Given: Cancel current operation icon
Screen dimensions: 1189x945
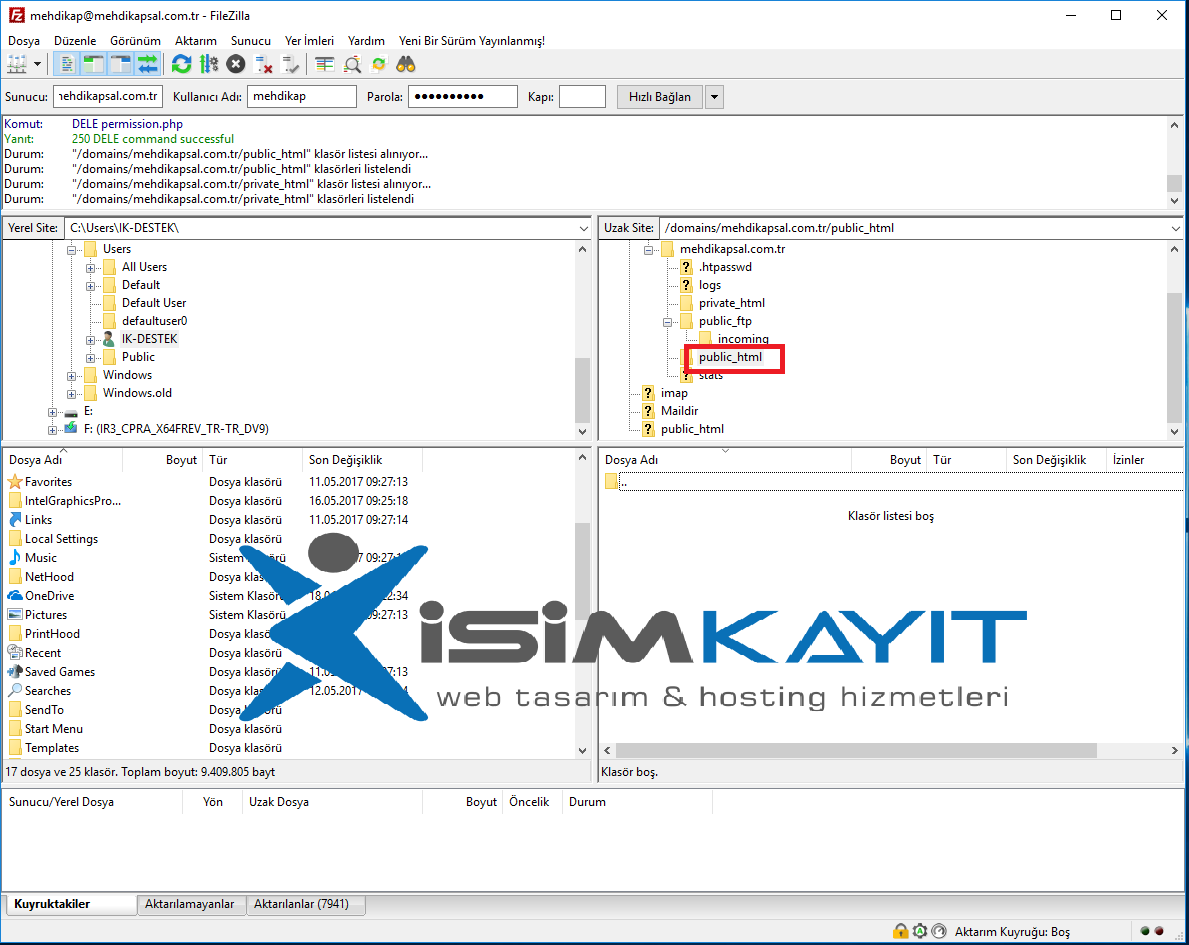Looking at the screenshot, I should 236,64.
